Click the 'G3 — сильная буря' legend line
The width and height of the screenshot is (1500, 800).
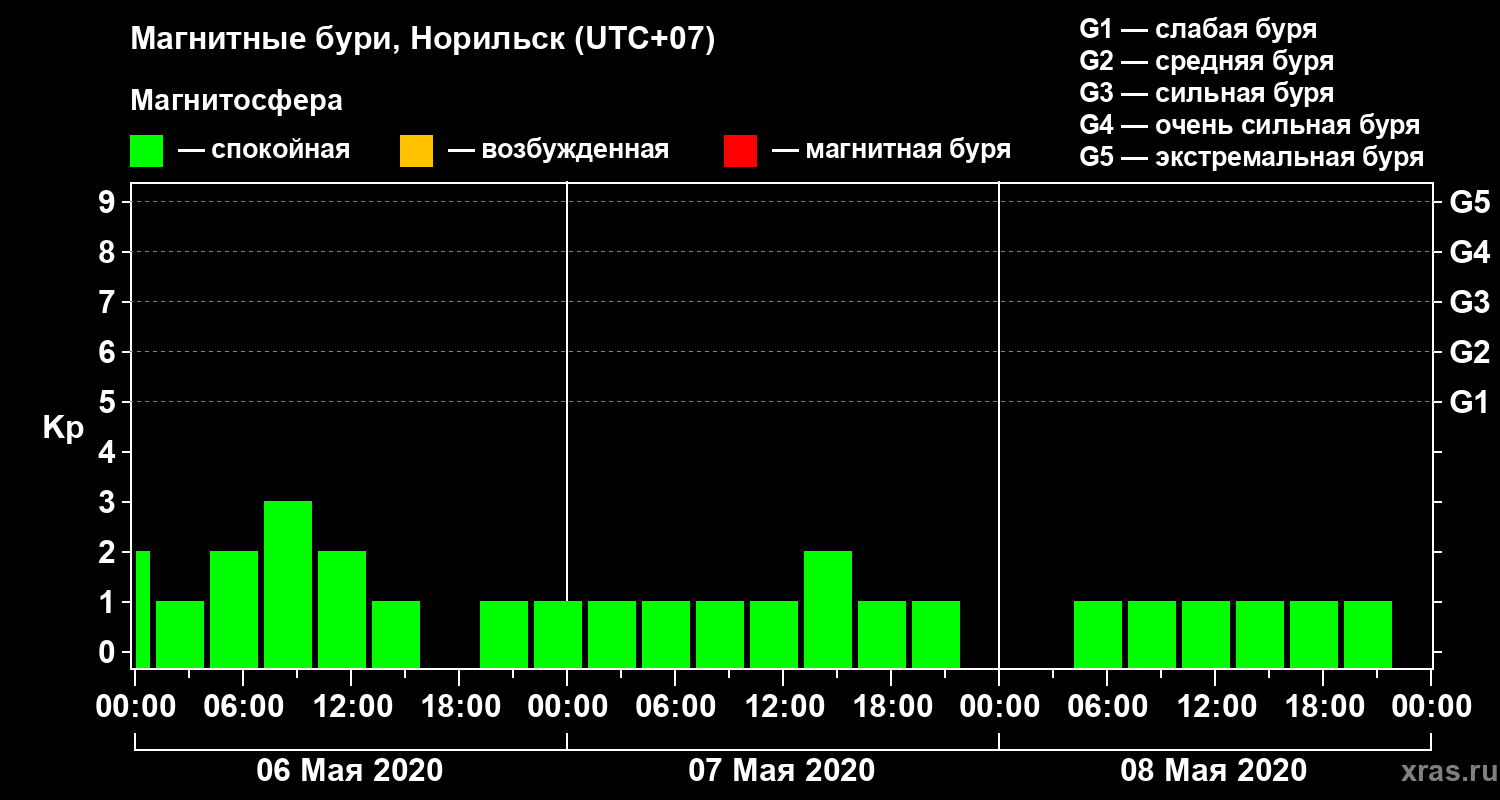(x=1206, y=93)
